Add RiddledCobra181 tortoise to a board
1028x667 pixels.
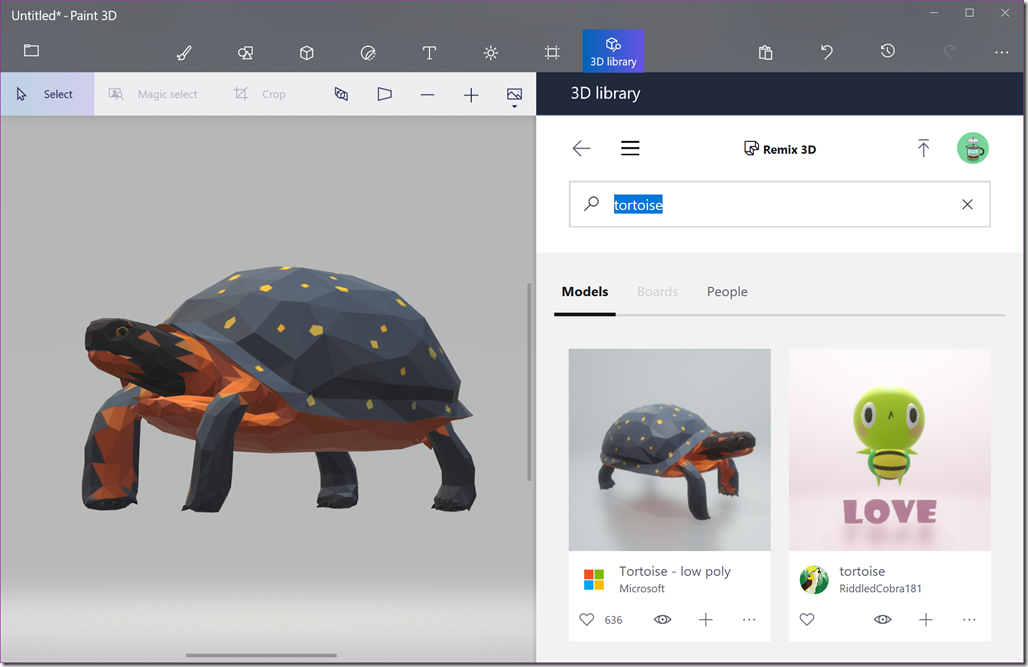pyautogui.click(x=926, y=619)
